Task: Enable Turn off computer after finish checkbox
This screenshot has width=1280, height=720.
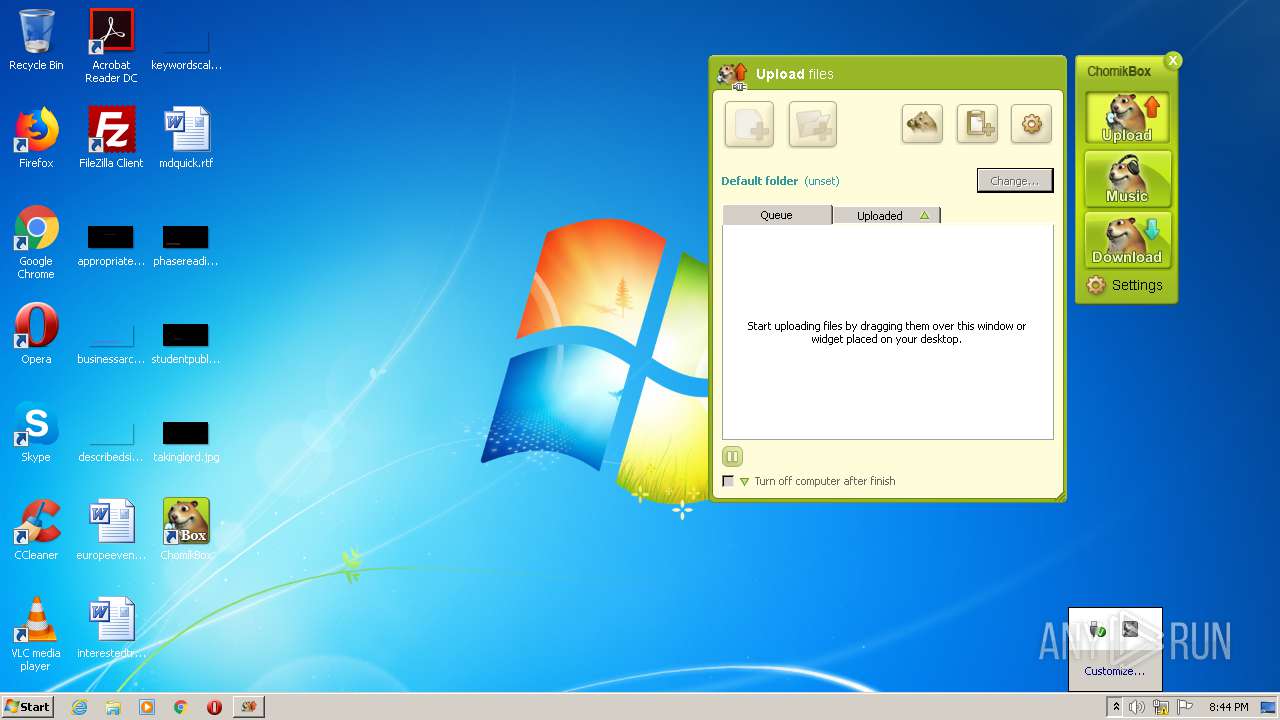Action: pos(728,481)
